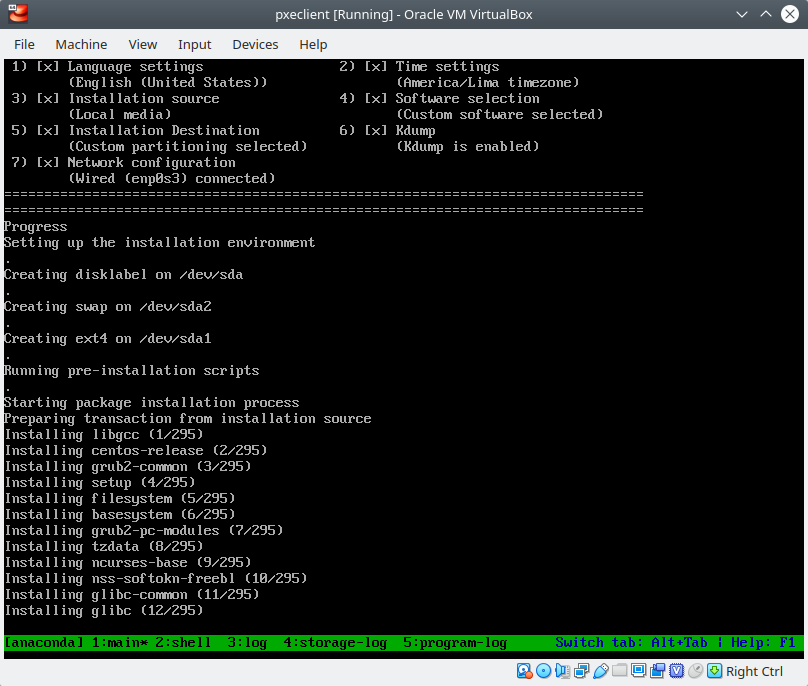This screenshot has width=808, height=686.
Task: Open the Help menu
Action: 313,44
